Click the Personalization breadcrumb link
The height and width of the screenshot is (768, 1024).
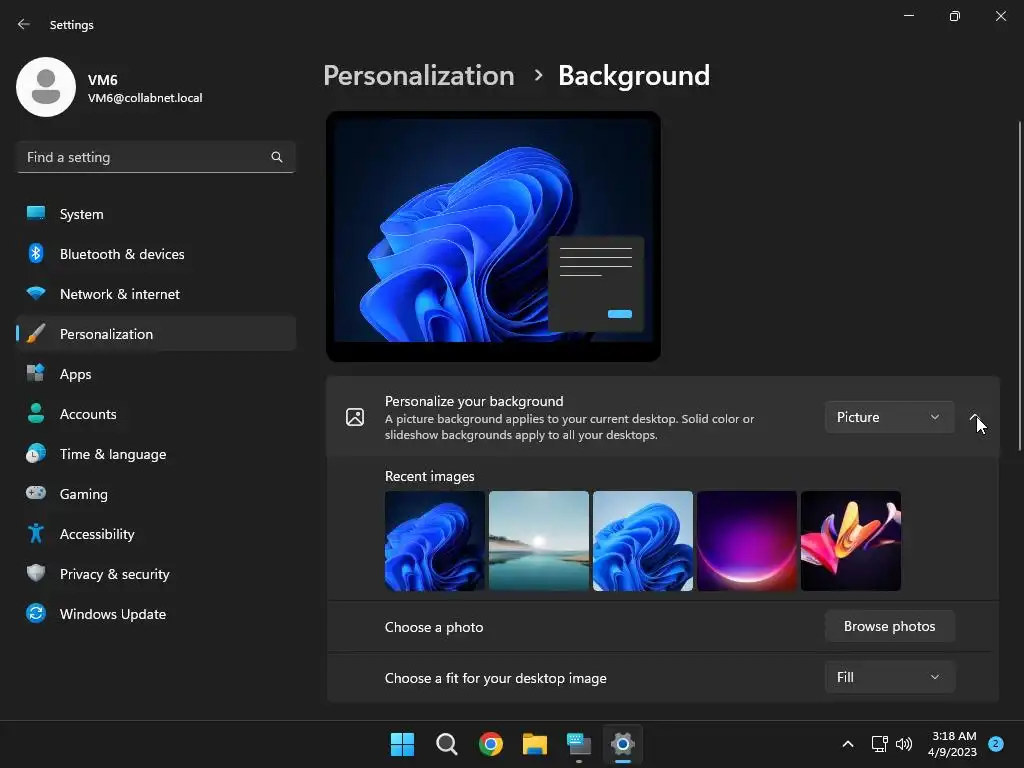coord(419,76)
